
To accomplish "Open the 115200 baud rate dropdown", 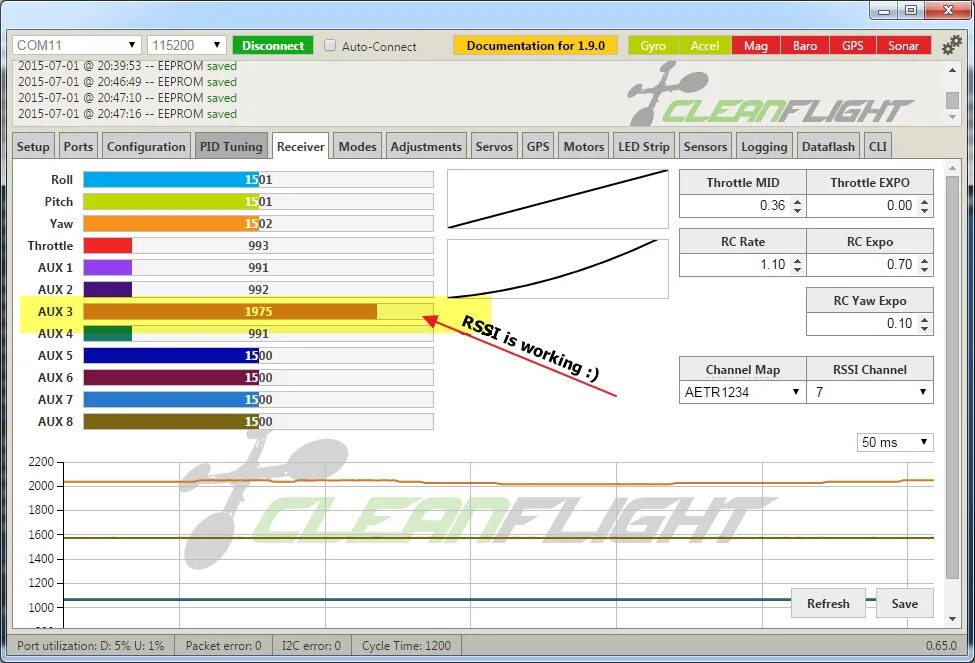I will click(x=187, y=45).
